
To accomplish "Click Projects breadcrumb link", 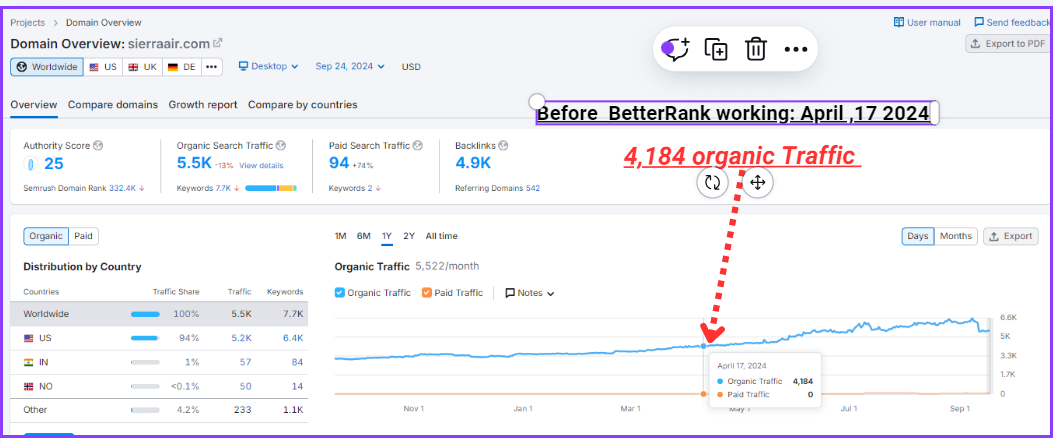I will pyautogui.click(x=28, y=22).
